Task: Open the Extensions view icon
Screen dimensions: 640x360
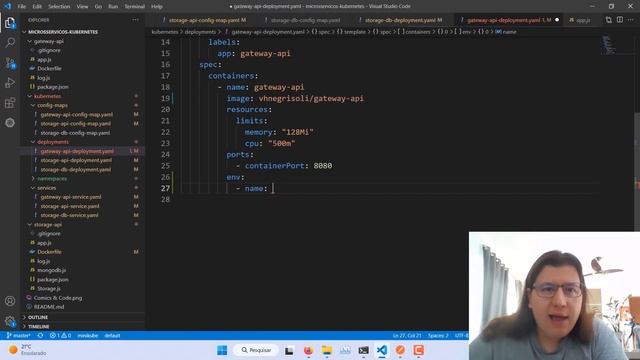Action: click(10, 103)
